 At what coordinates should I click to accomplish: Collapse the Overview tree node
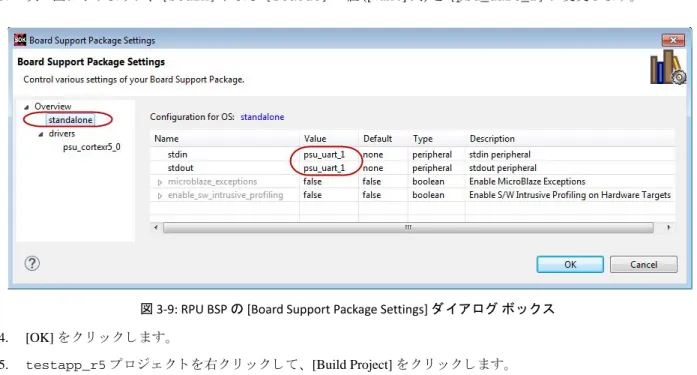27,107
